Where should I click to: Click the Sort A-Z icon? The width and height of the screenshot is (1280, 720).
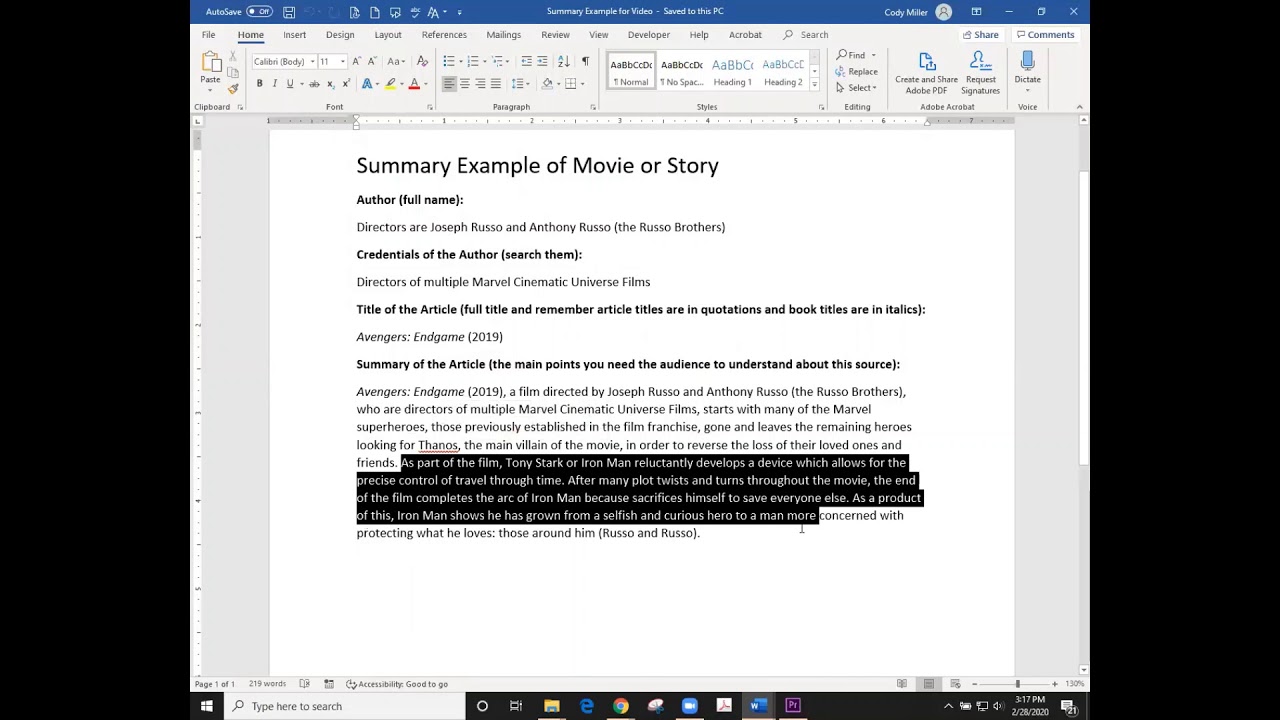coord(564,62)
